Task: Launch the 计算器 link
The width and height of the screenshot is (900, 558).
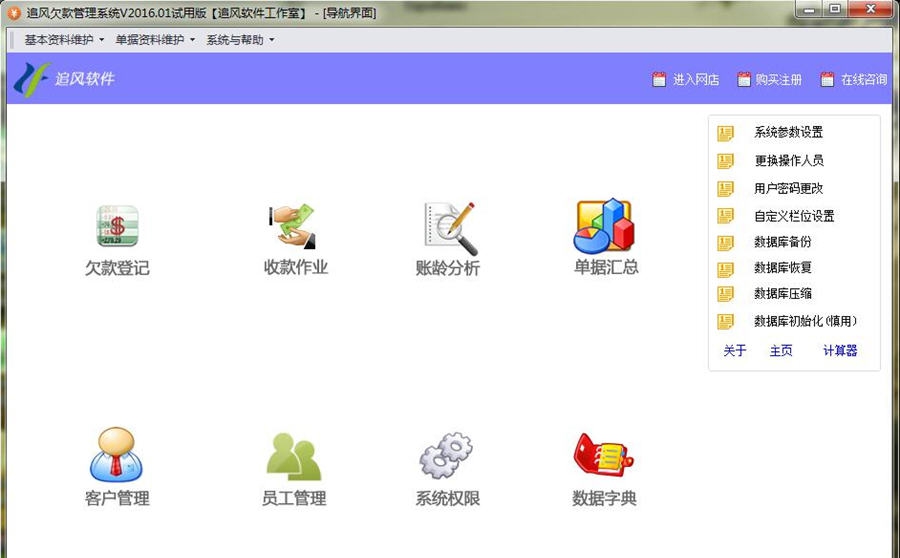Action: pyautogui.click(x=840, y=351)
